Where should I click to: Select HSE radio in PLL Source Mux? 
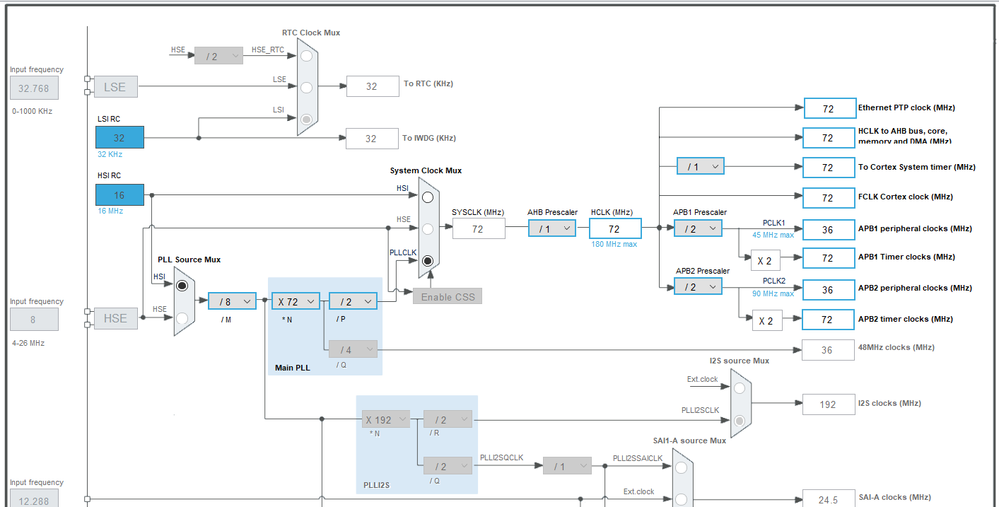(182, 317)
